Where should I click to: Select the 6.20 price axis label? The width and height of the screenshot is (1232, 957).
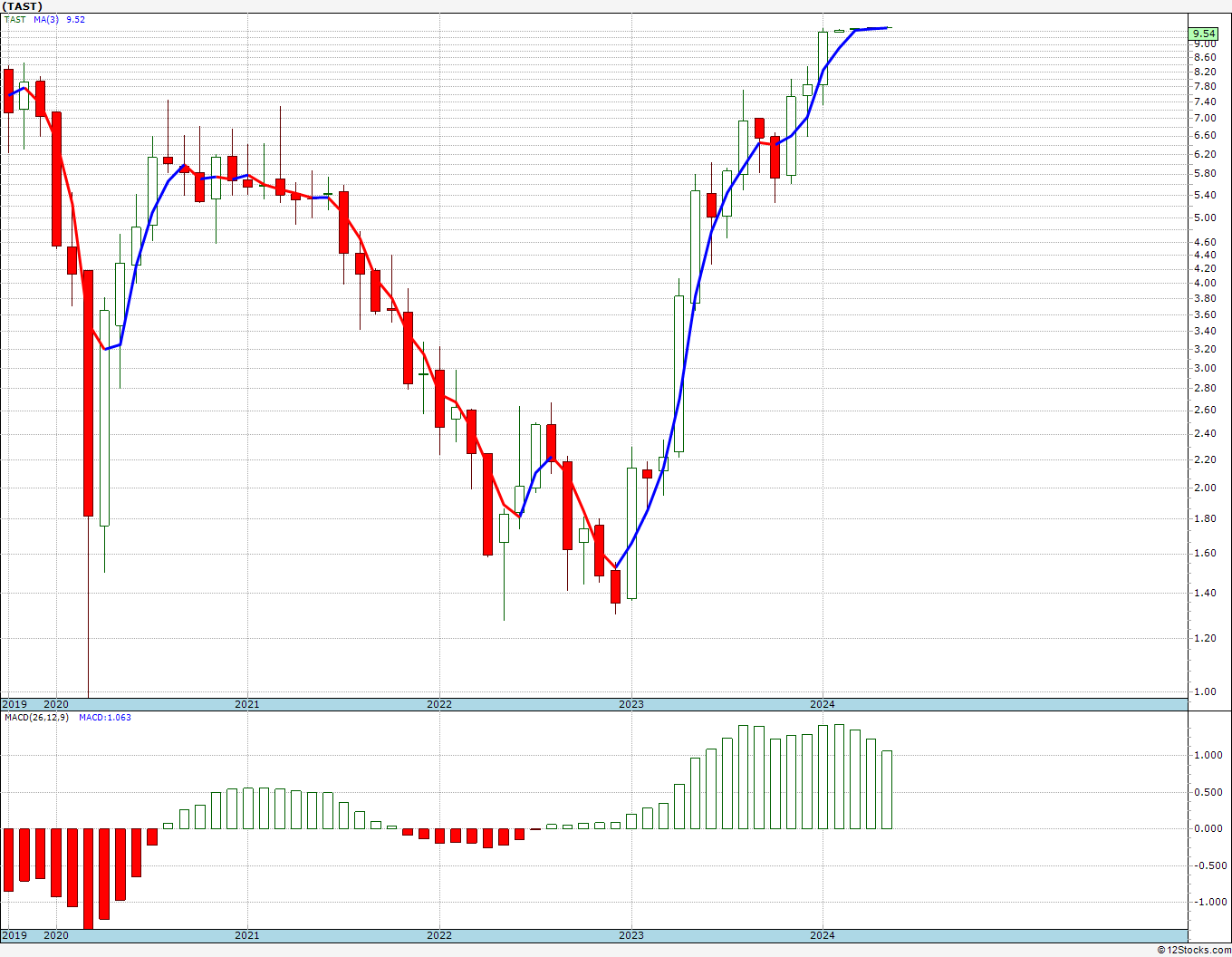(1204, 154)
